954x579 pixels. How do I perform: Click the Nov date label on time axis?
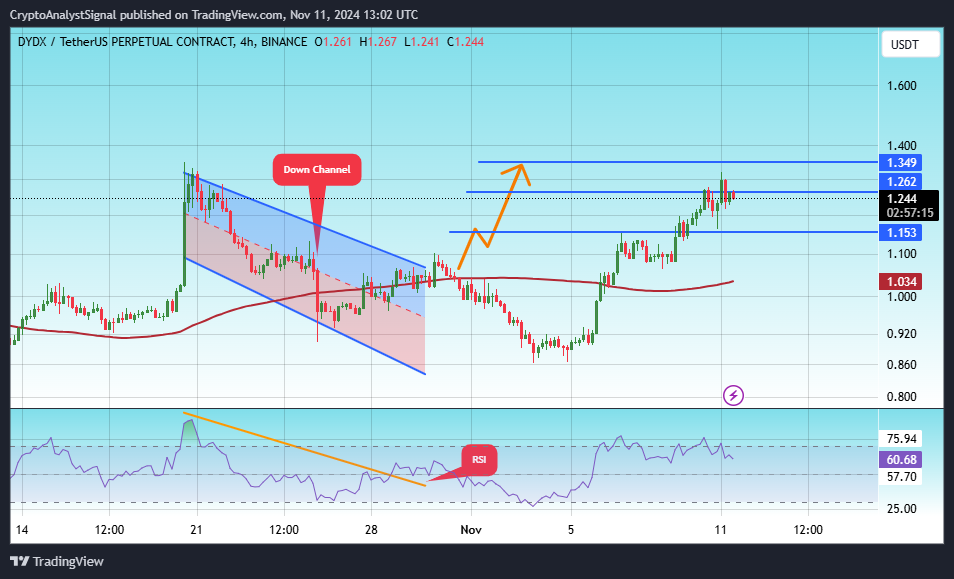coord(471,529)
